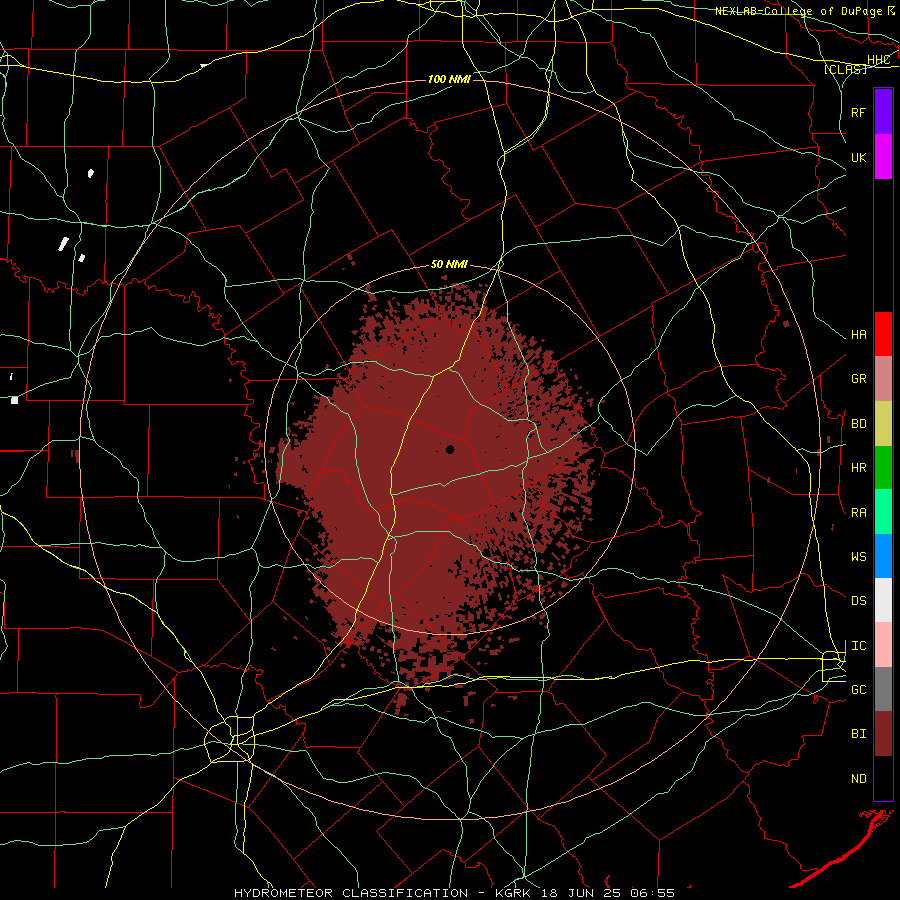Select the dusty pink GR legend swatch
900x900 pixels.
pos(883,378)
